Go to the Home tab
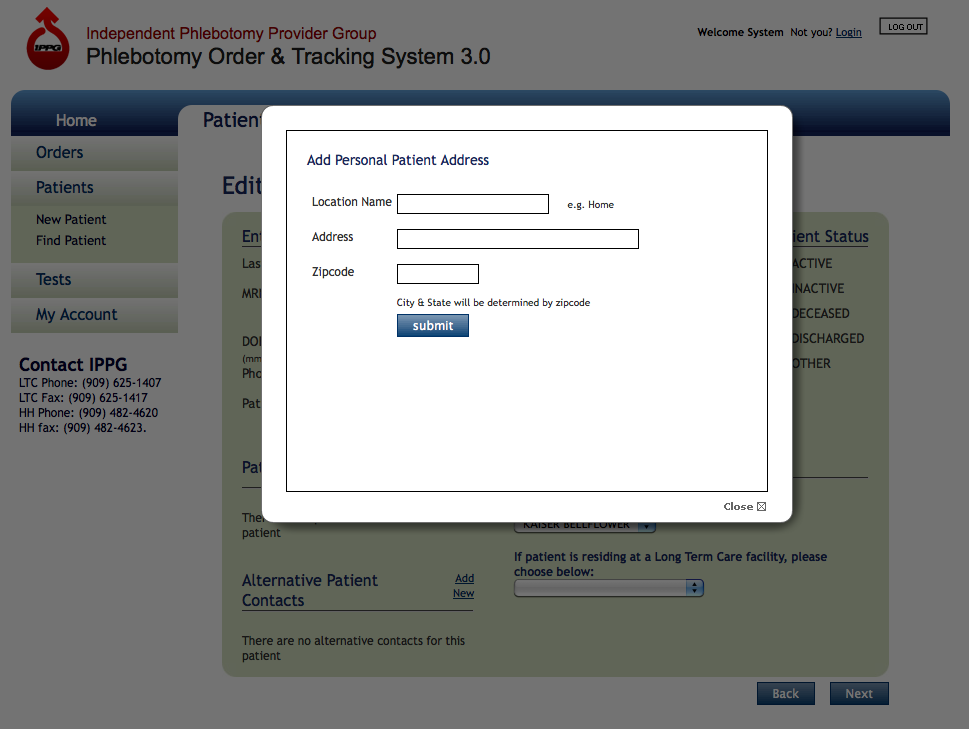 (76, 120)
